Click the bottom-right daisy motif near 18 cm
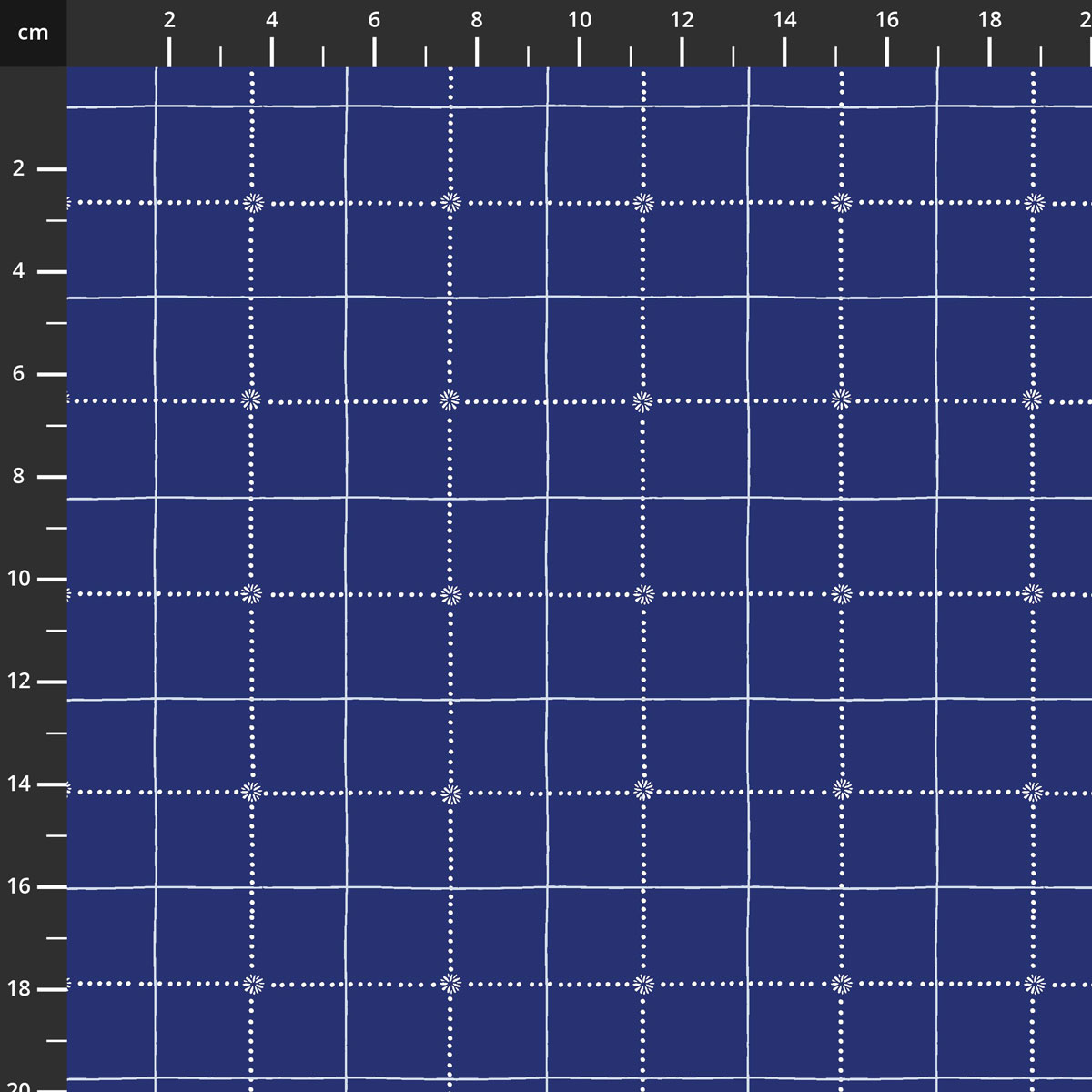This screenshot has height=1092, width=1092. point(1035,984)
